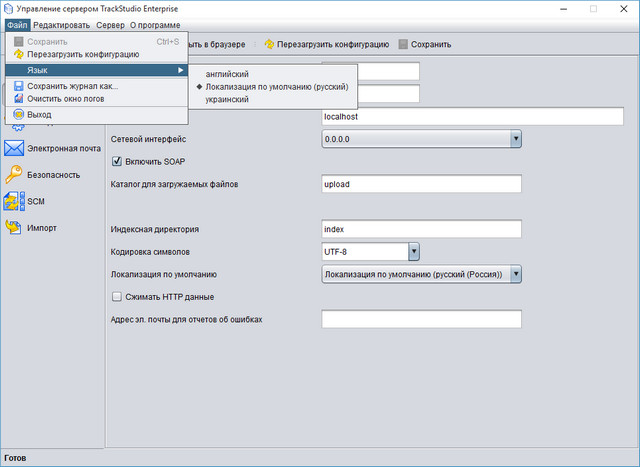Select the SCM sidebar icon

click(x=14, y=201)
